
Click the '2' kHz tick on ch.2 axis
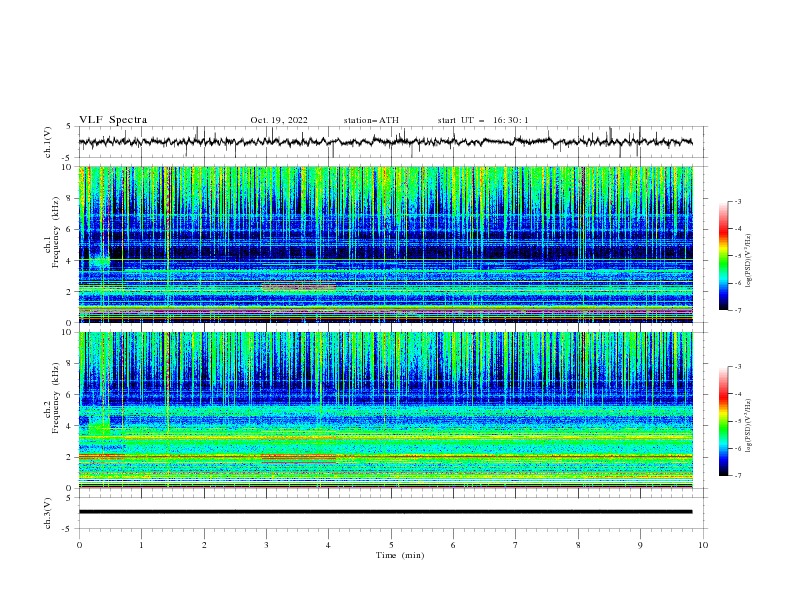pos(71,457)
